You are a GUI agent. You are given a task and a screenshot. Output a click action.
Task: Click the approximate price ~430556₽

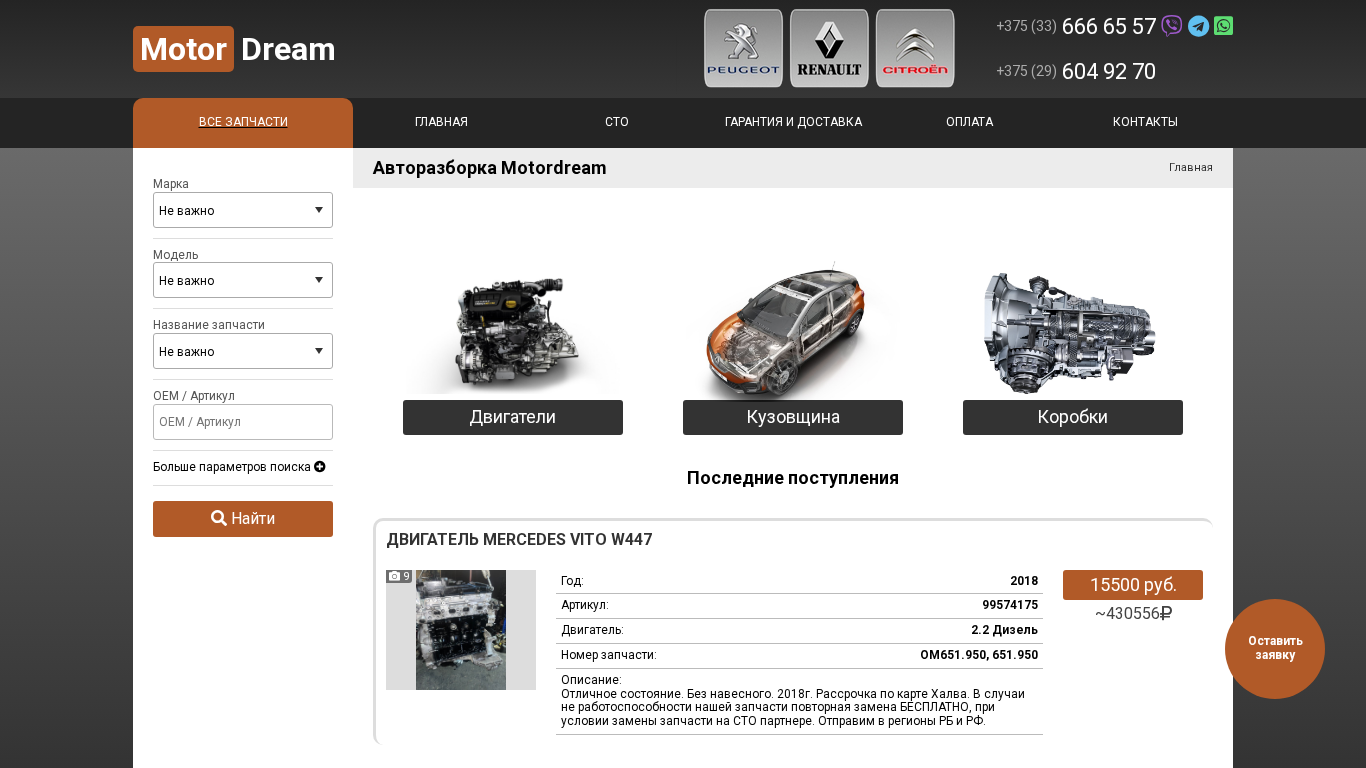coord(1133,614)
